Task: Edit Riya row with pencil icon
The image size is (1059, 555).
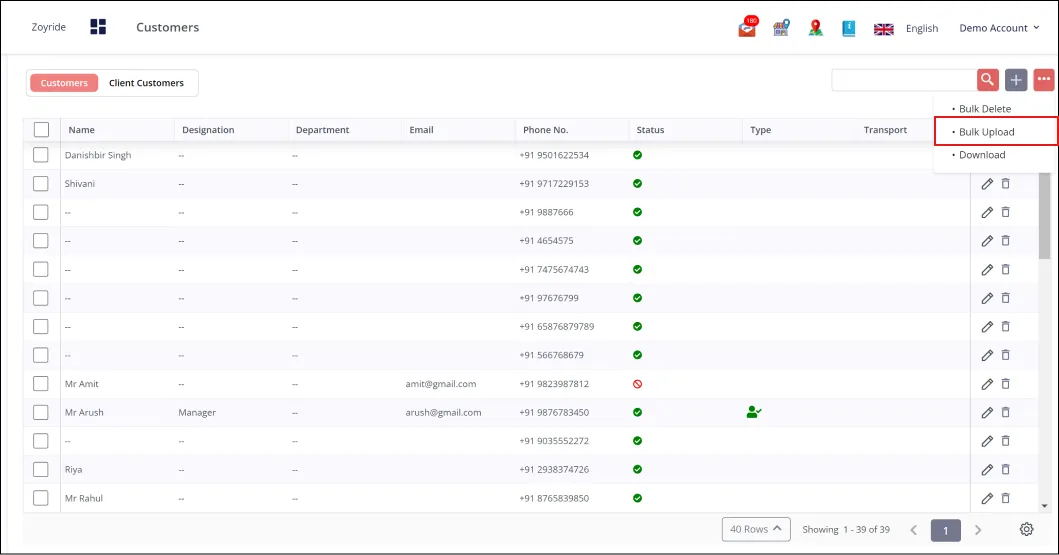Action: [x=987, y=469]
